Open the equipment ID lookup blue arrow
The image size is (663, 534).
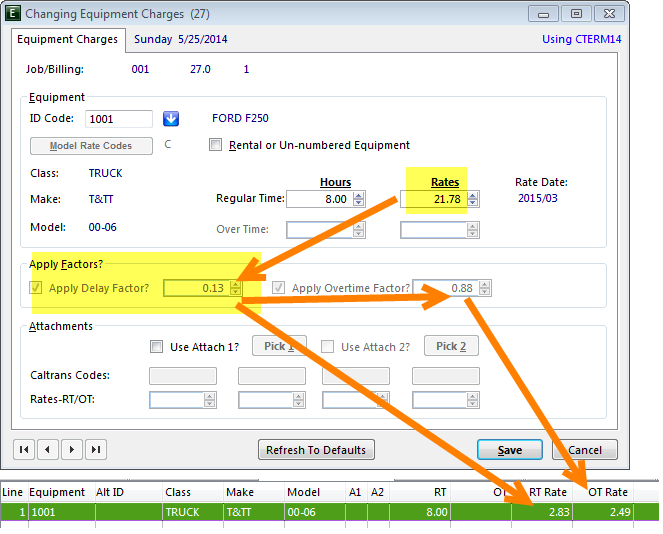point(171,119)
